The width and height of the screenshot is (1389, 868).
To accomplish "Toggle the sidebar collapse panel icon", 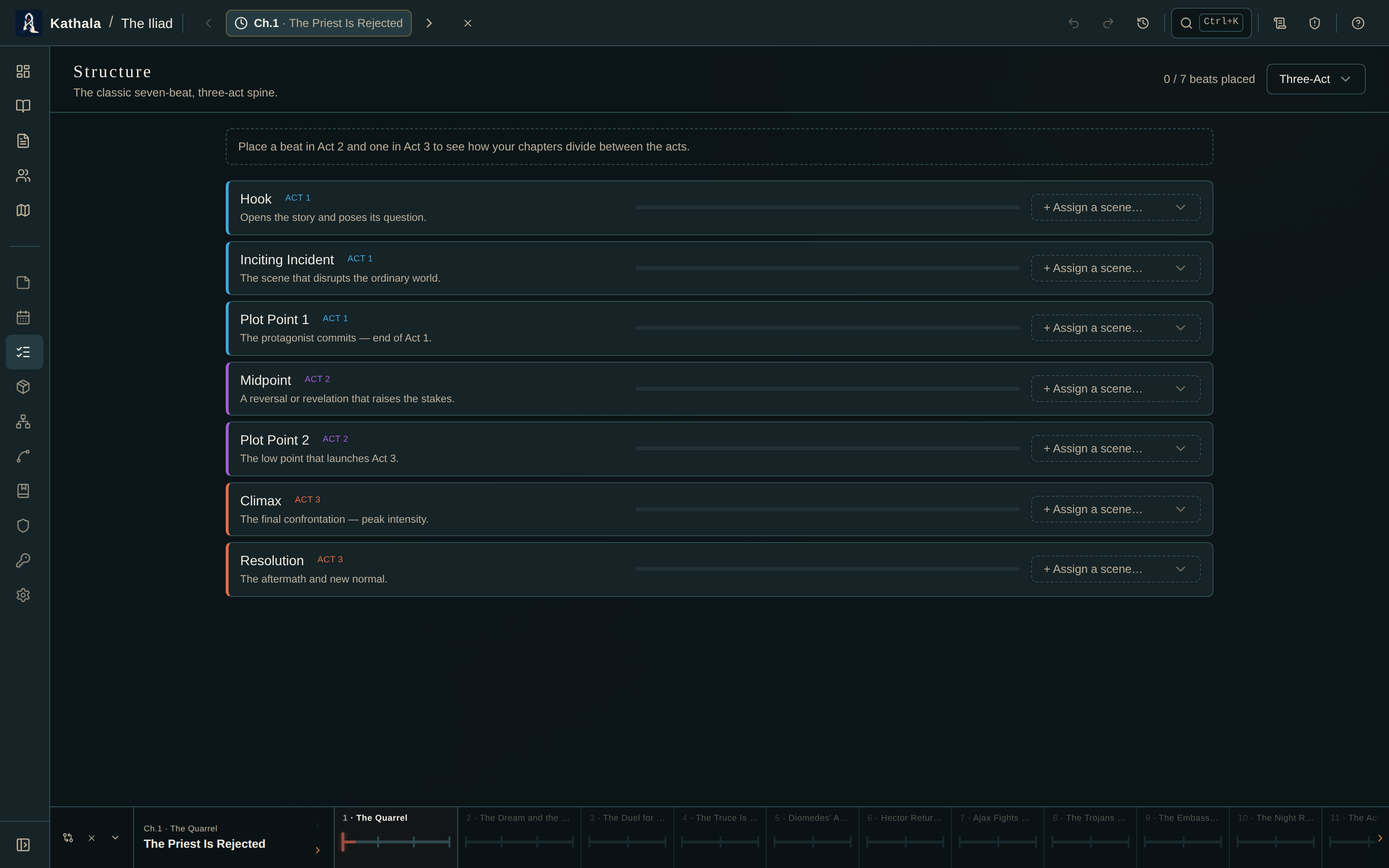I will coord(23,844).
